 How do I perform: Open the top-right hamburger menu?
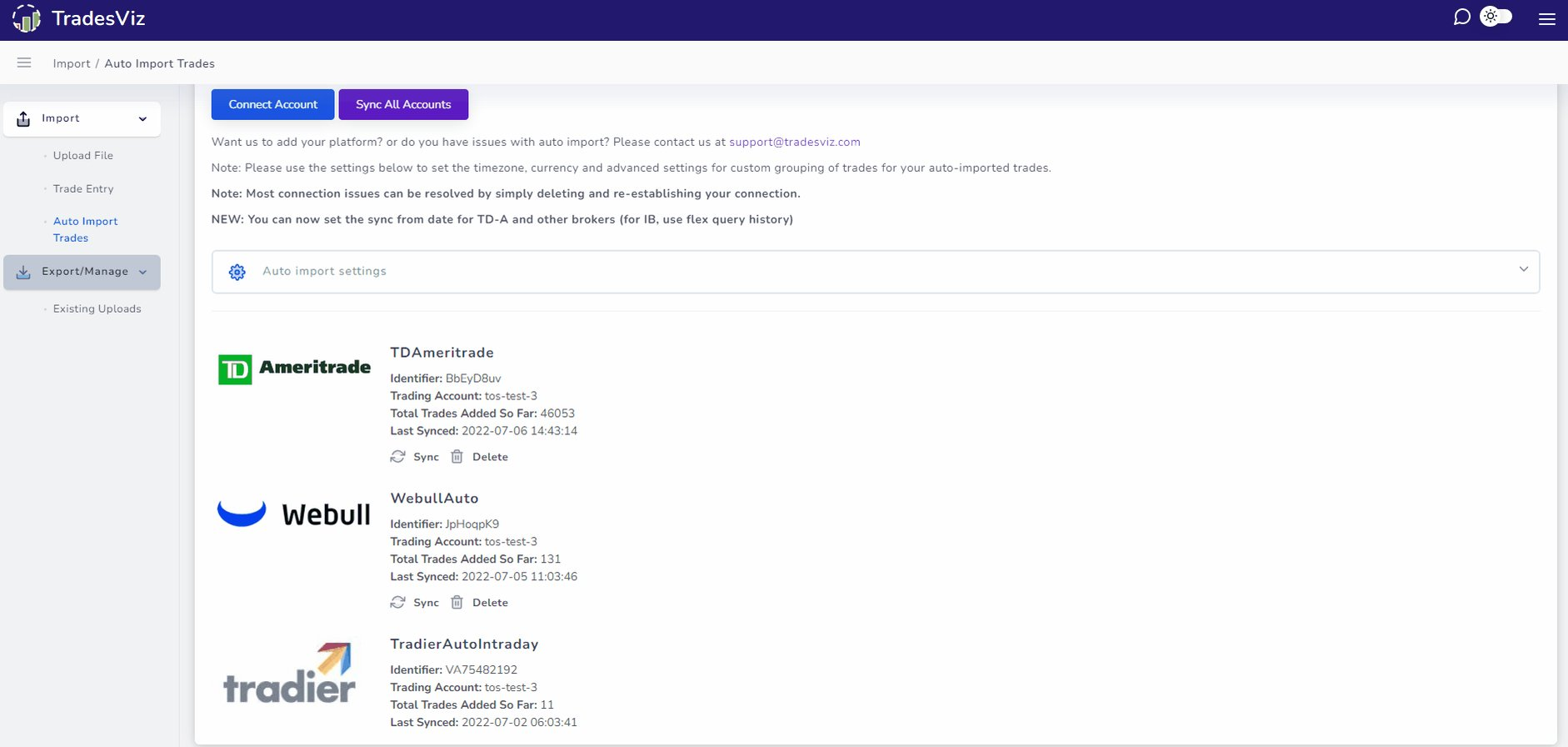[x=1547, y=18]
